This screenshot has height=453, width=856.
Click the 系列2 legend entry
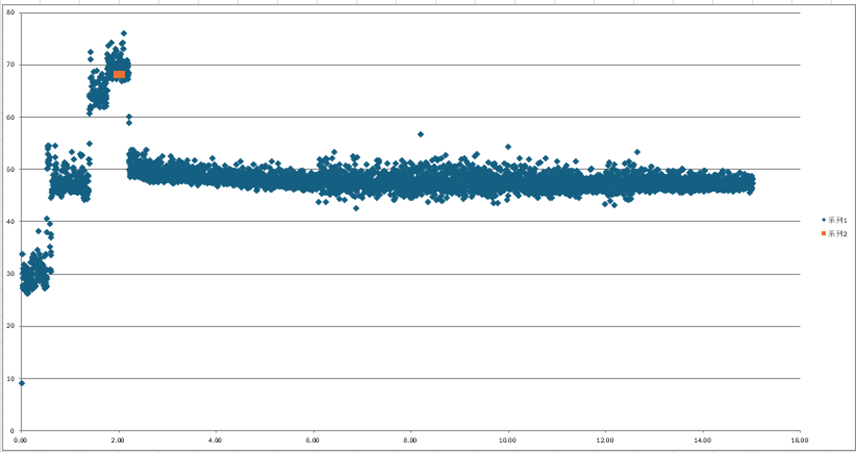(837, 233)
